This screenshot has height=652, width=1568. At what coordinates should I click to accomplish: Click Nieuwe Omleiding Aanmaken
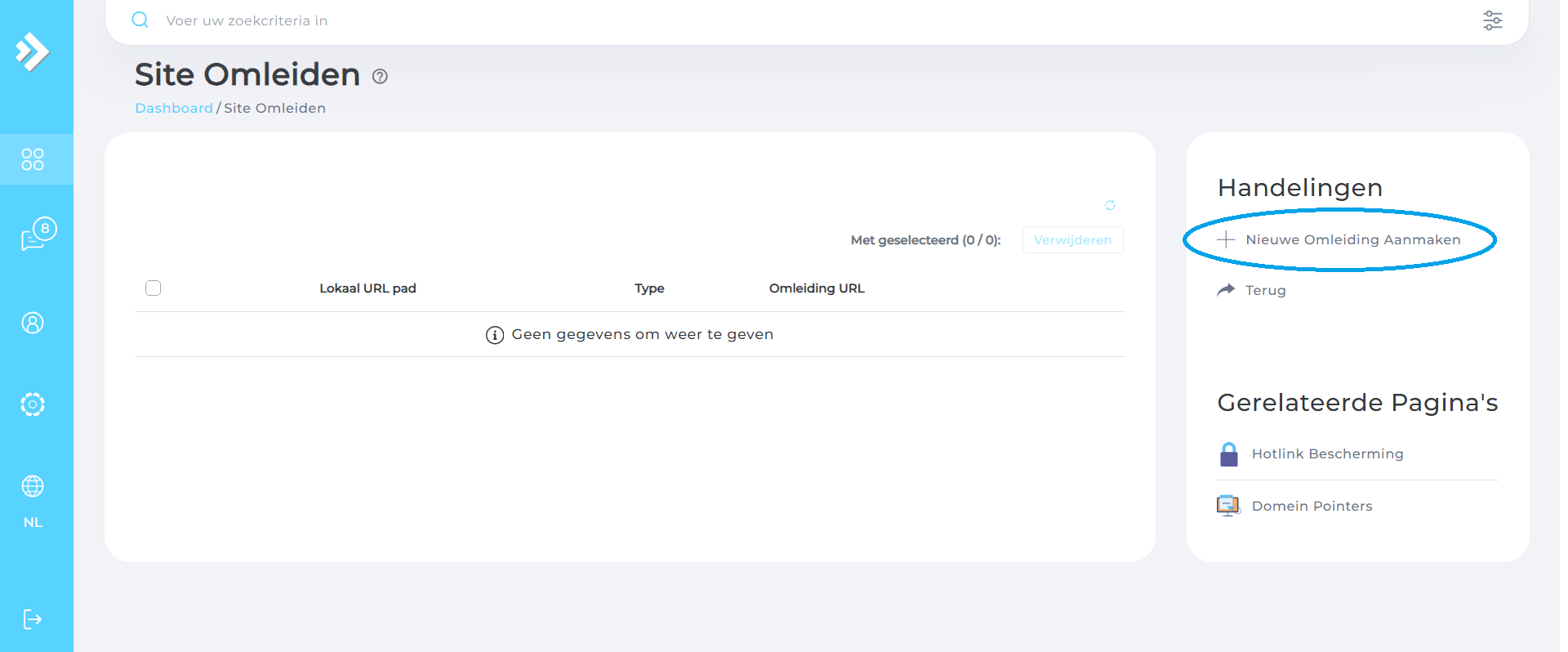click(1352, 239)
